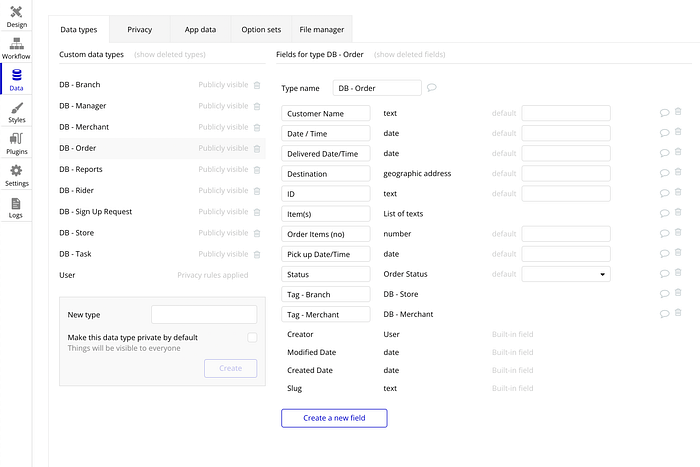Click the 'Order Status' field type text
The width and height of the screenshot is (700, 467).
click(405, 274)
